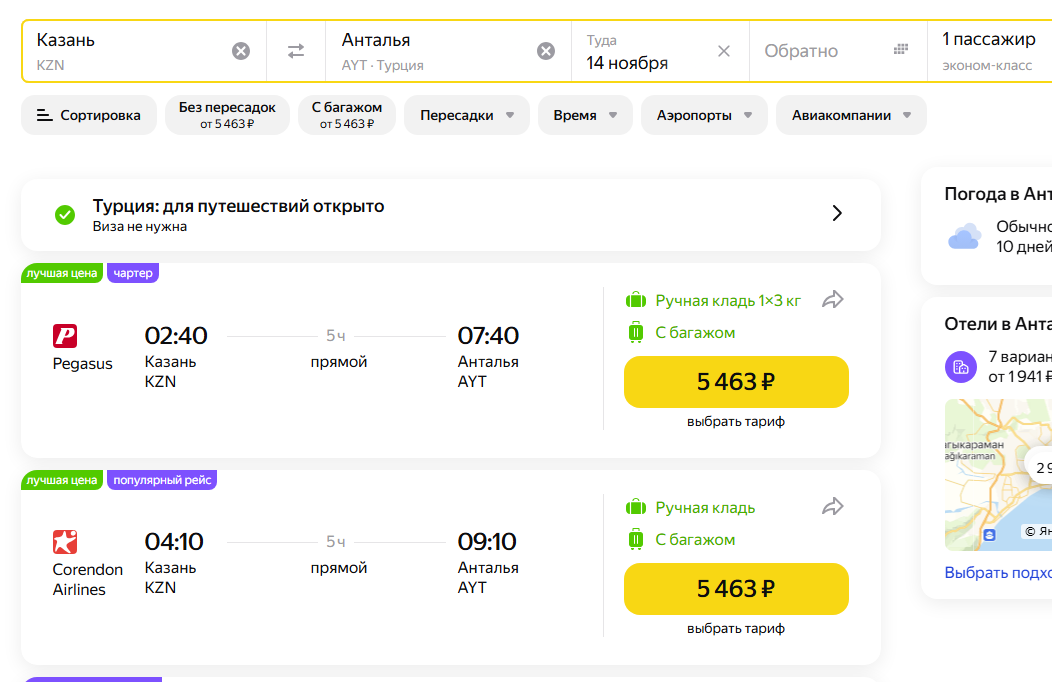Open the return date calendar icon
1052x682 pixels.
901,49
